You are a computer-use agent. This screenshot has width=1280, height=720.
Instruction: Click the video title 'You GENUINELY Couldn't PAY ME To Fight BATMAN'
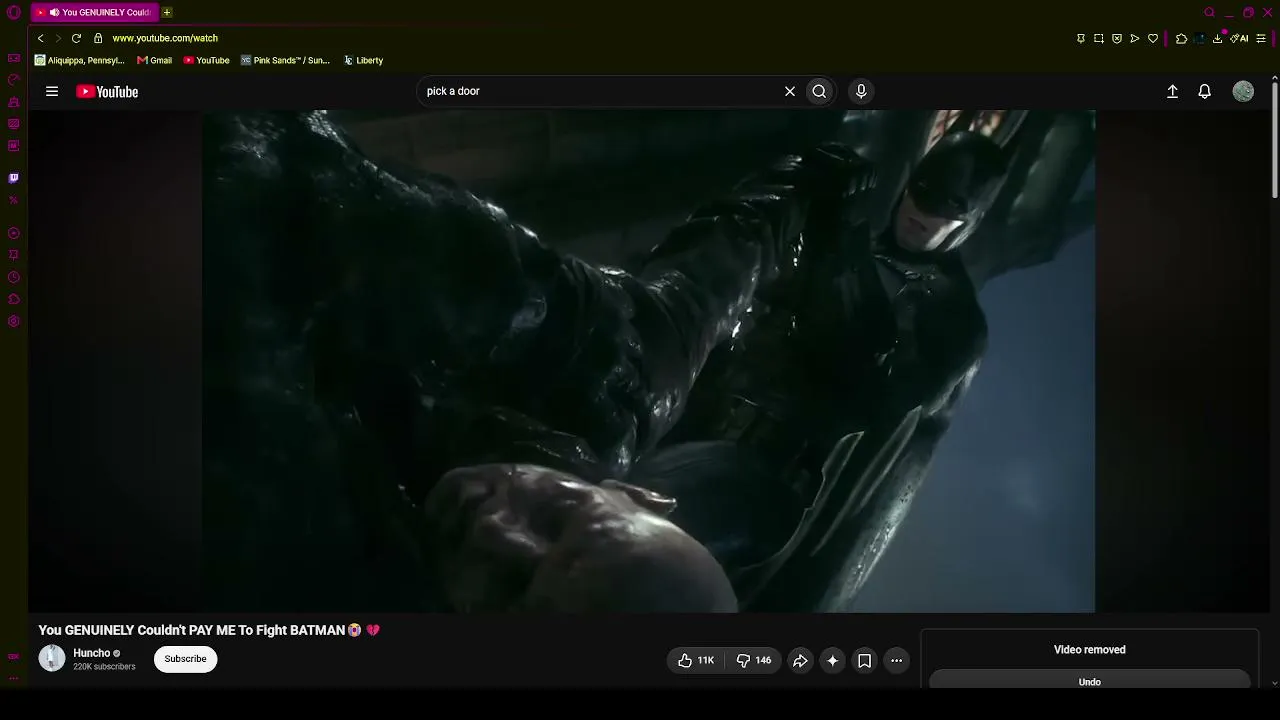tap(192, 630)
